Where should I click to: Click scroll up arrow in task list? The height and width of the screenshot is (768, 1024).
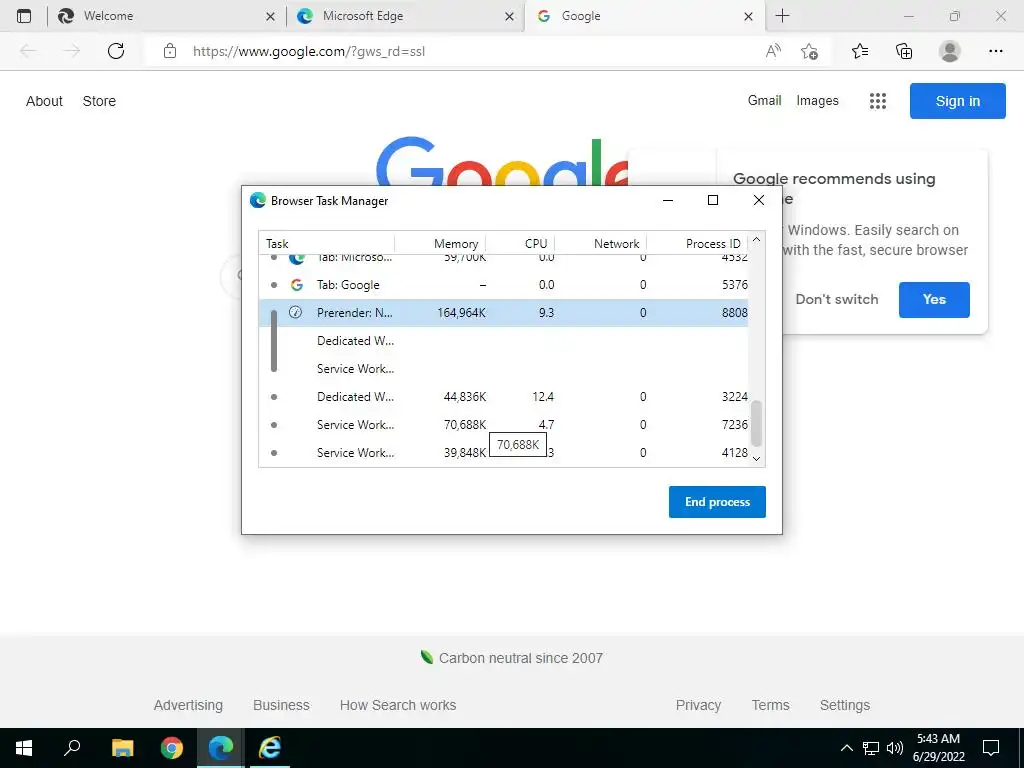point(756,240)
